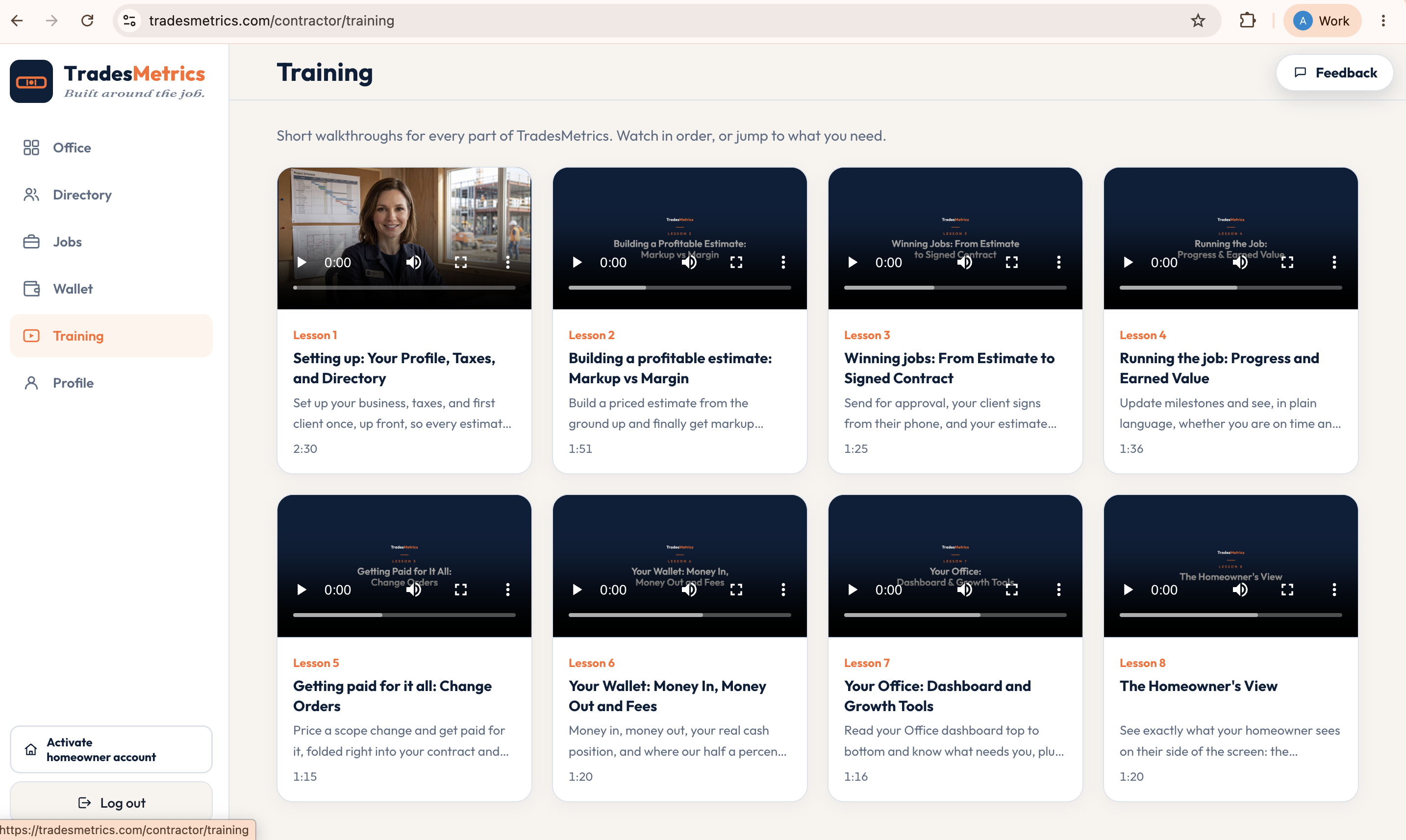Open Jobs from the sidebar
Screen dimensions: 1406x840
coord(111,242)
